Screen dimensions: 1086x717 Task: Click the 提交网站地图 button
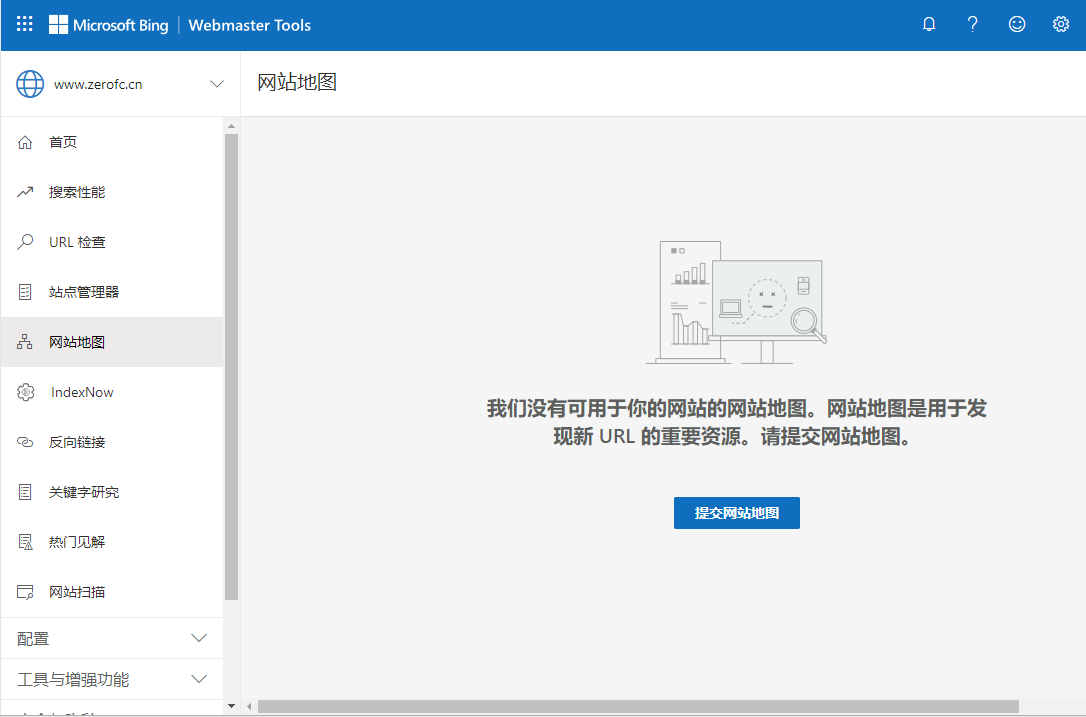click(736, 513)
